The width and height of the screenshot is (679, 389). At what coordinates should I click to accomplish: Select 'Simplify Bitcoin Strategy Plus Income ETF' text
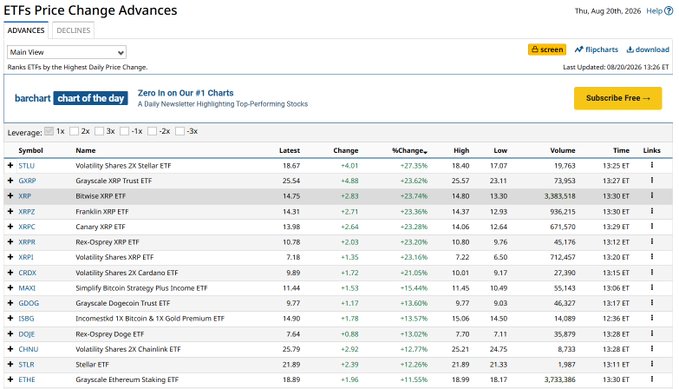coord(141,288)
